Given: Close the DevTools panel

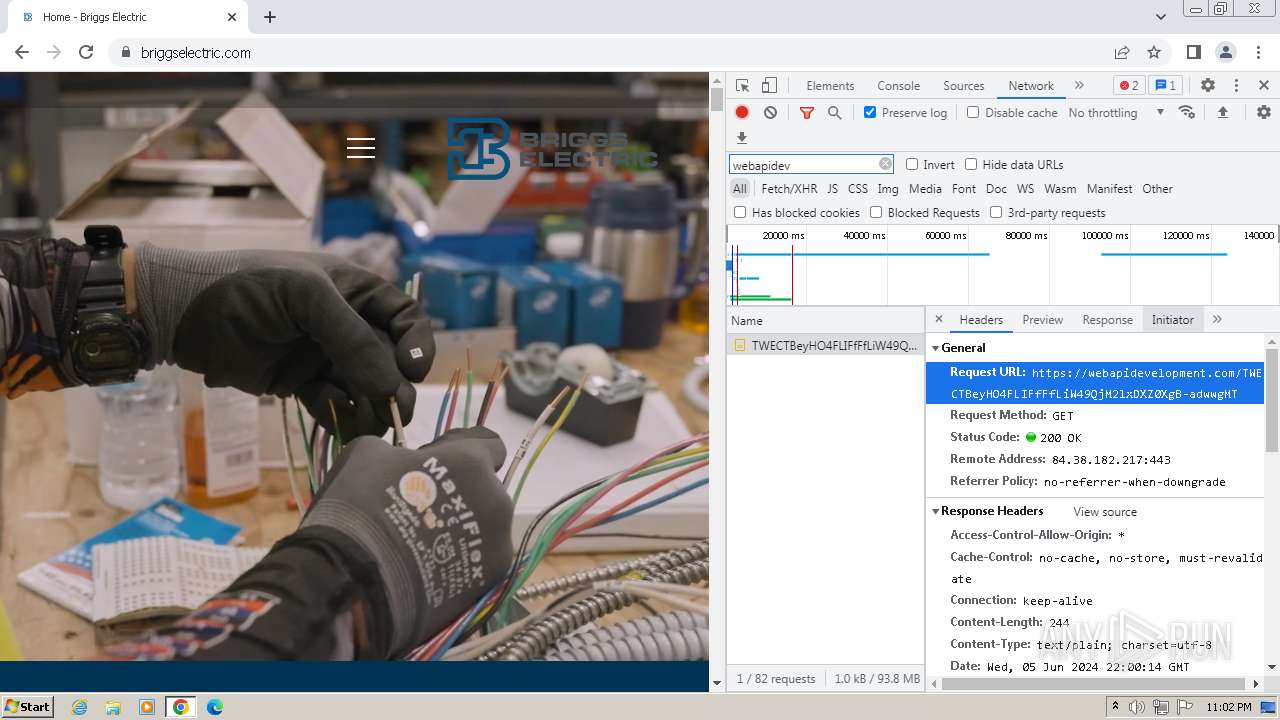Looking at the screenshot, I should [x=1264, y=86].
